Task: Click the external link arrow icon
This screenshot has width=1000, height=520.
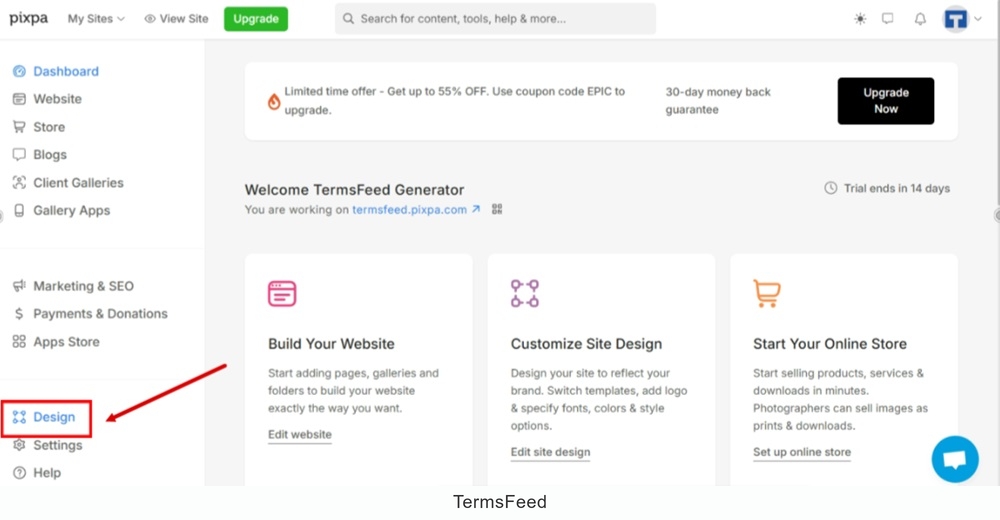Action: pos(476,209)
